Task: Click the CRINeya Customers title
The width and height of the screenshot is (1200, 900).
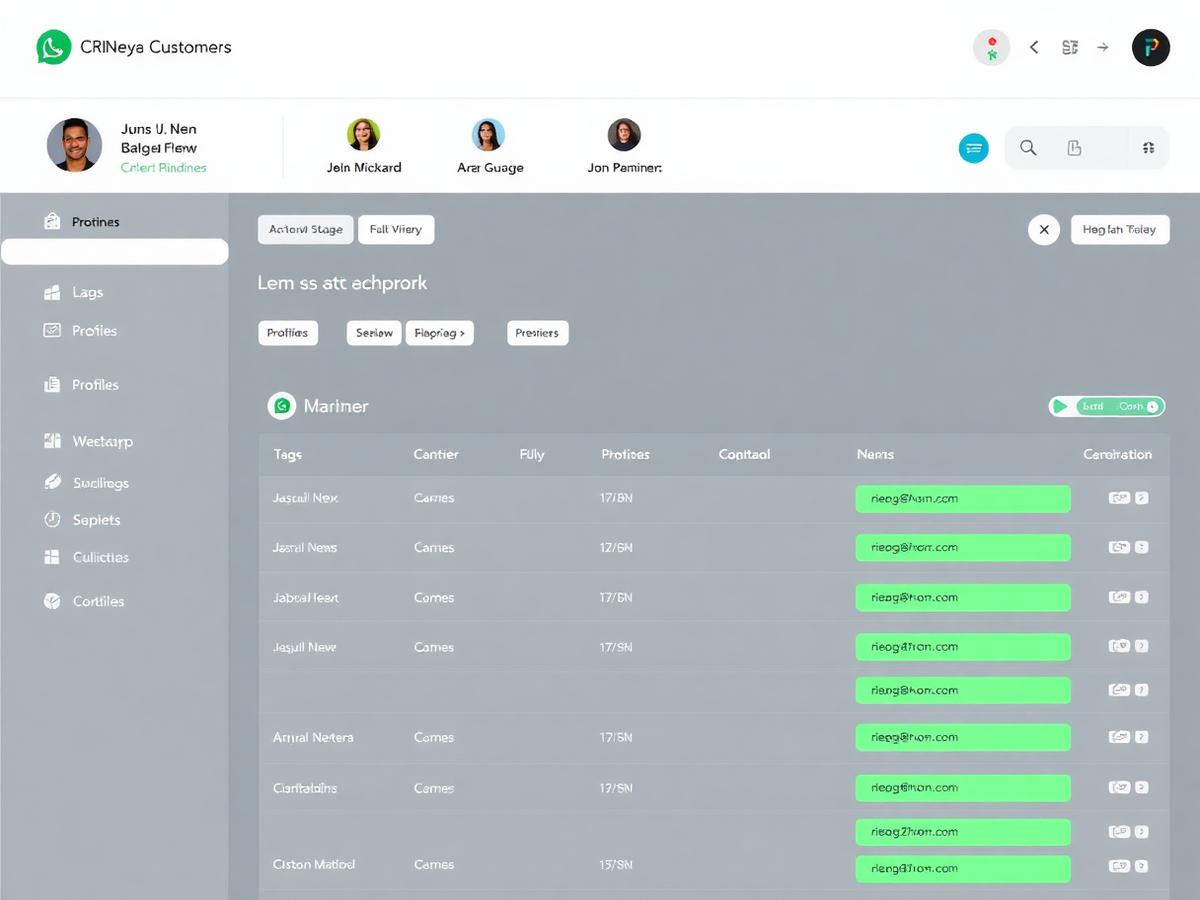Action: coord(155,47)
